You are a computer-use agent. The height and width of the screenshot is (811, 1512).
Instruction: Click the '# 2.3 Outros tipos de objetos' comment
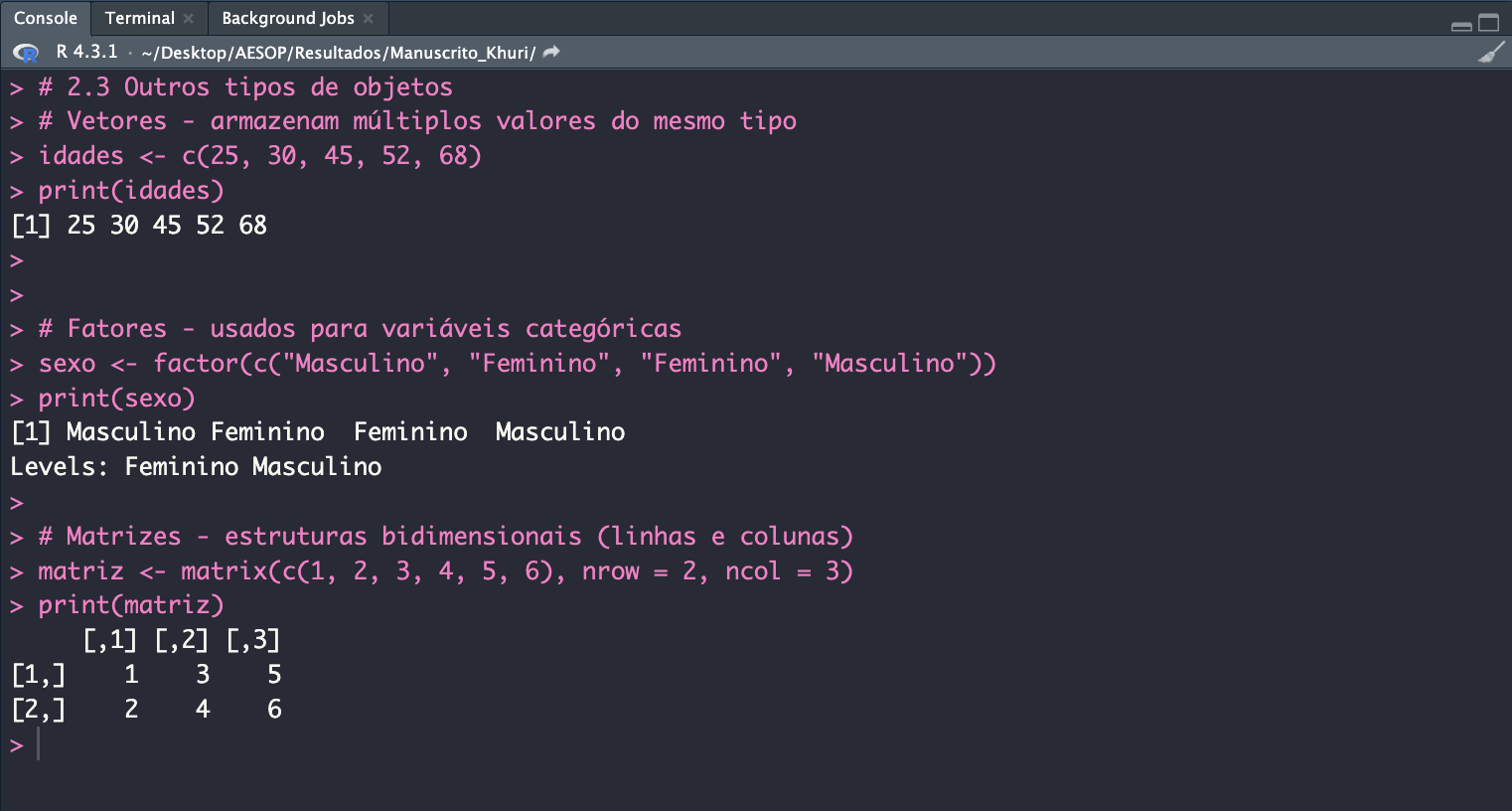[245, 87]
